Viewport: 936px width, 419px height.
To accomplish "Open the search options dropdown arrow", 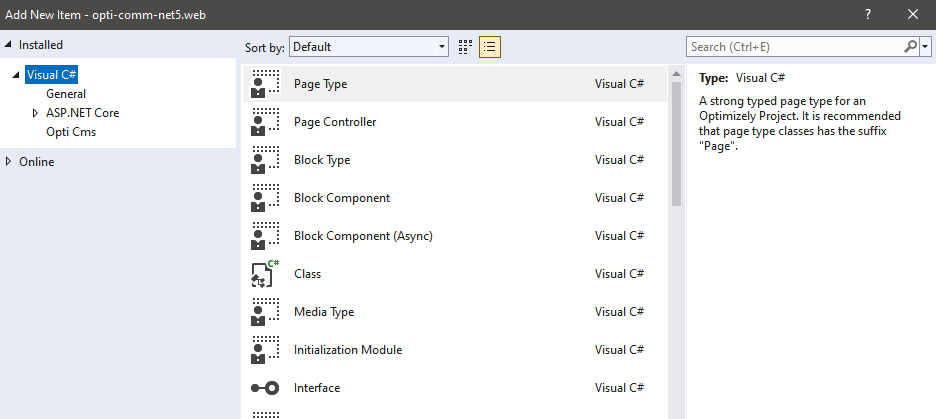I will (926, 47).
